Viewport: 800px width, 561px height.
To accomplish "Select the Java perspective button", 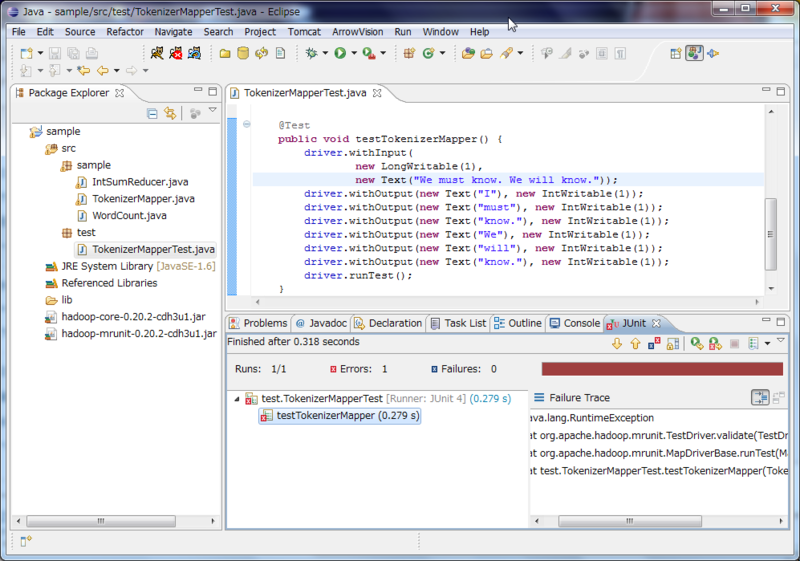I will [x=694, y=53].
